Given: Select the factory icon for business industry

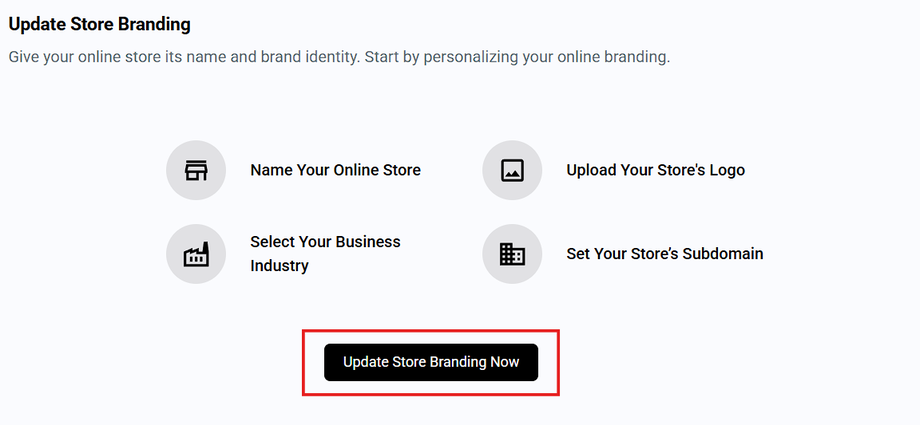Looking at the screenshot, I should (x=196, y=254).
